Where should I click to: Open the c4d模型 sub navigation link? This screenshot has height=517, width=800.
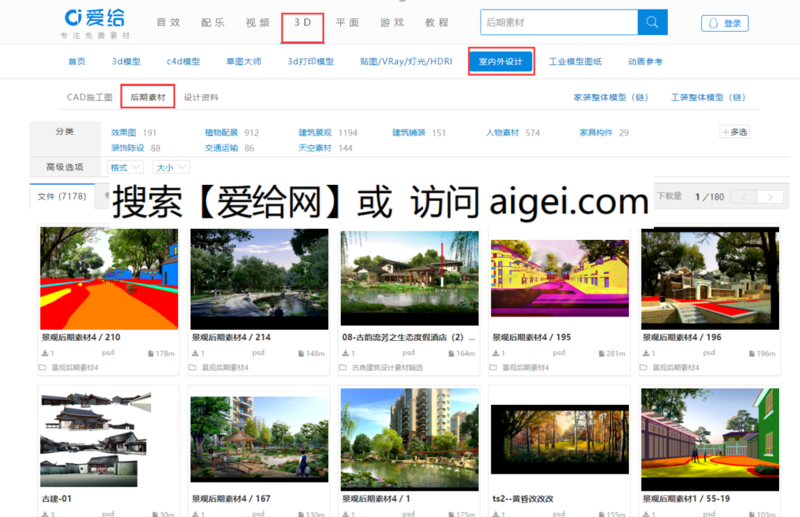[183, 61]
